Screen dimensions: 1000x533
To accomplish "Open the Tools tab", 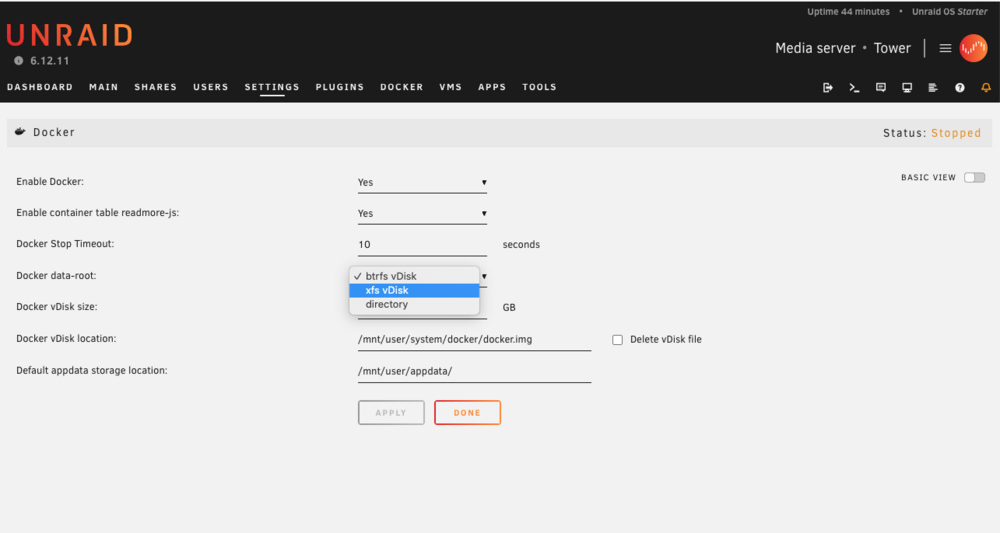I will [540, 87].
